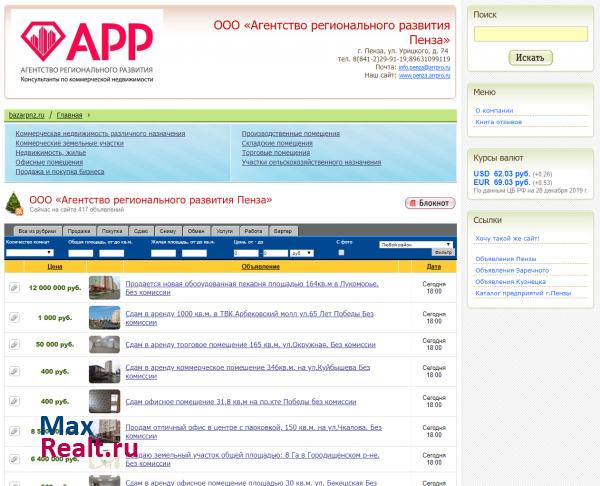
Task: Select the 'Услуги' tab
Action: click(224, 231)
